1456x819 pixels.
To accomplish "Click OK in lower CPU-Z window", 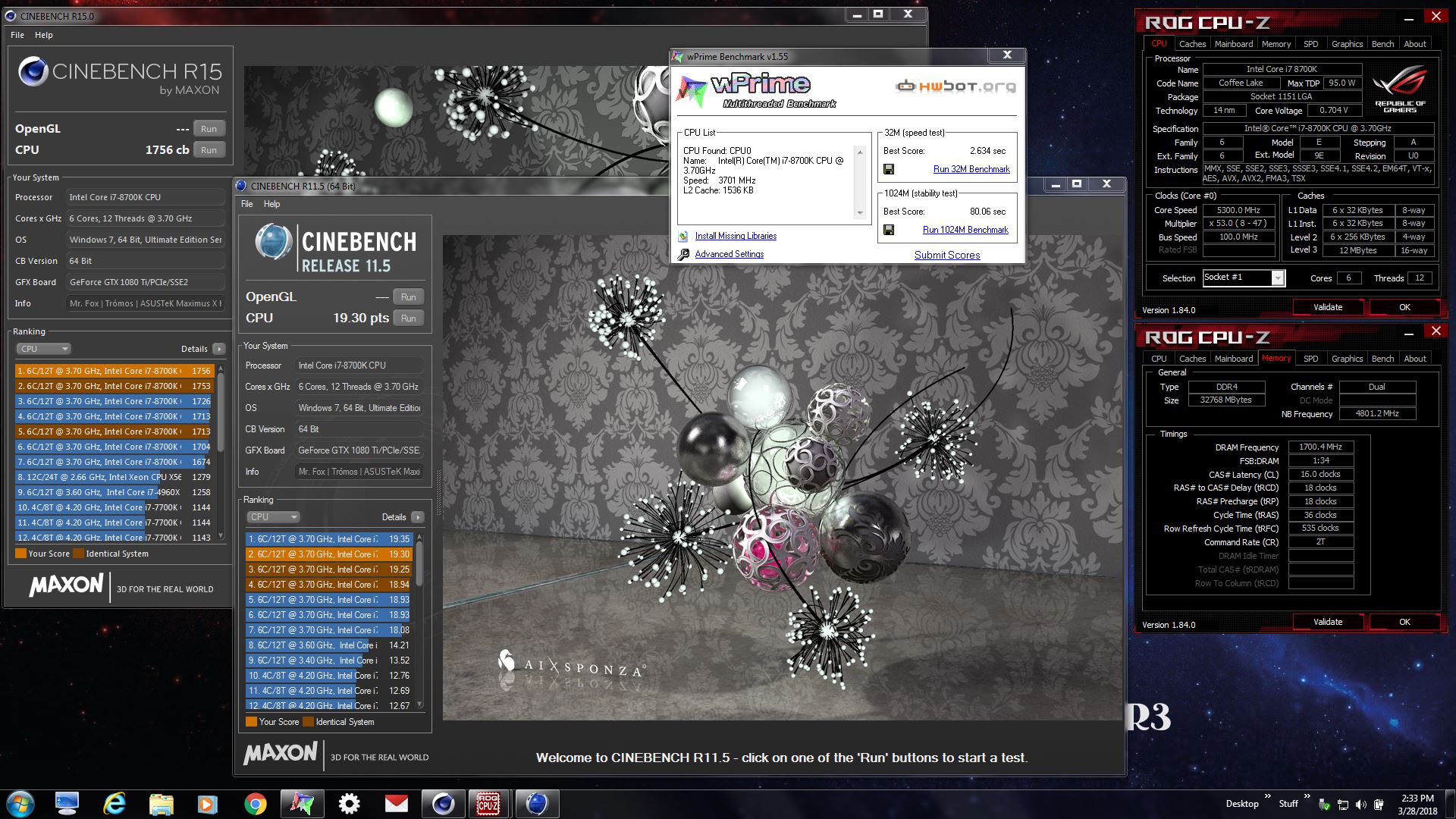I will click(1404, 622).
